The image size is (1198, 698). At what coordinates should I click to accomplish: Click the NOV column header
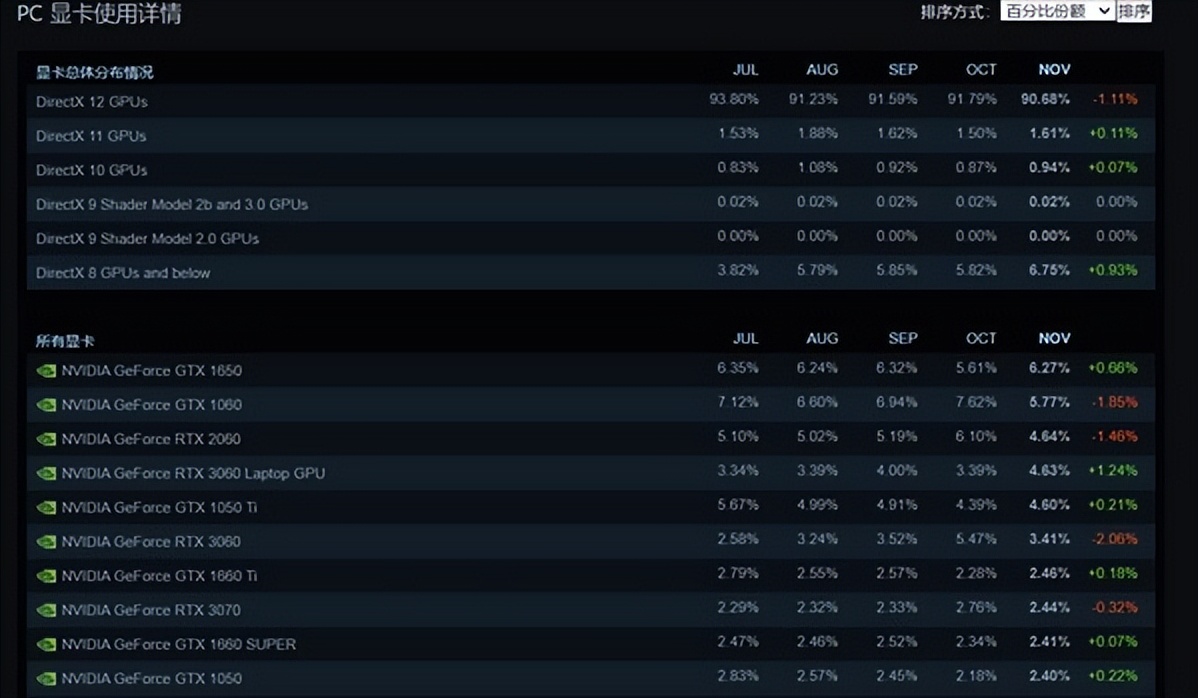tap(1053, 69)
